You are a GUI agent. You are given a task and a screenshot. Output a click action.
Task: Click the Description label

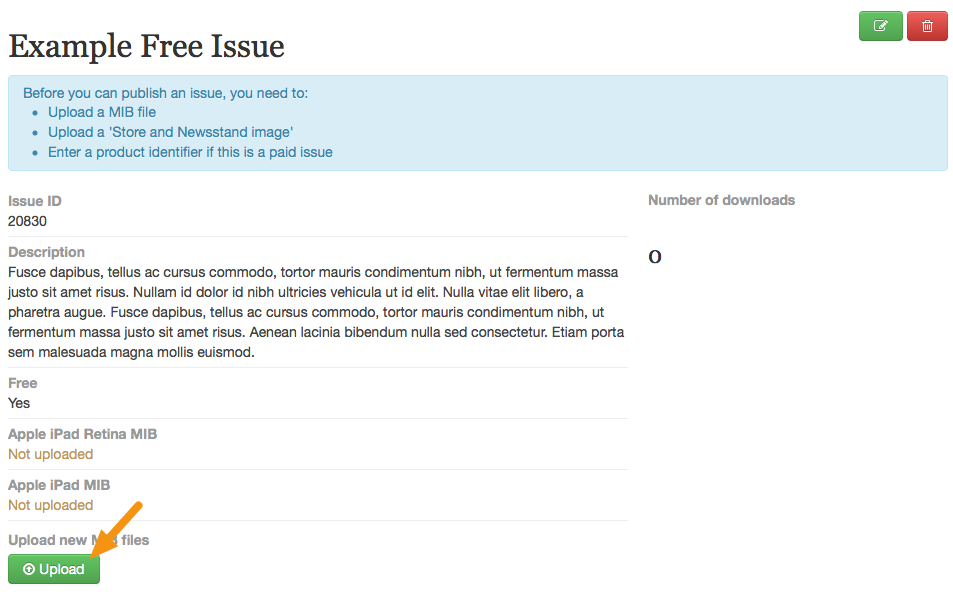[x=46, y=252]
